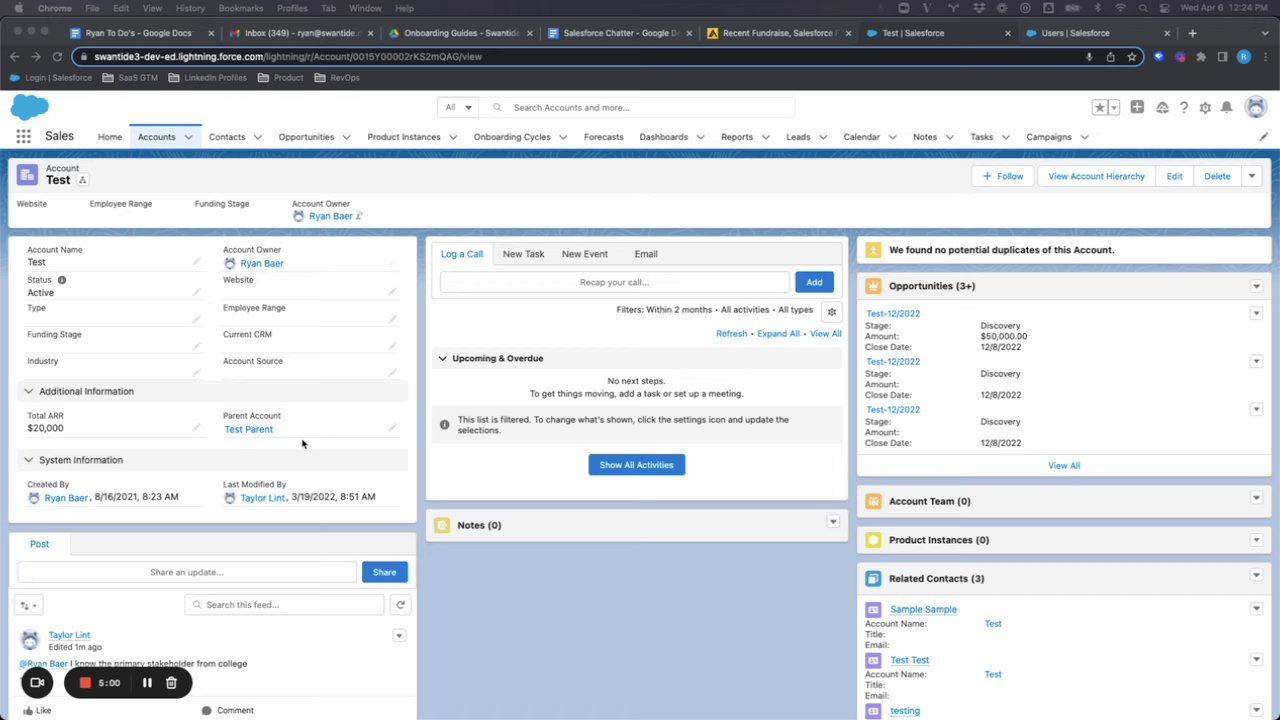Stop the screen recording with red square

coord(85,683)
